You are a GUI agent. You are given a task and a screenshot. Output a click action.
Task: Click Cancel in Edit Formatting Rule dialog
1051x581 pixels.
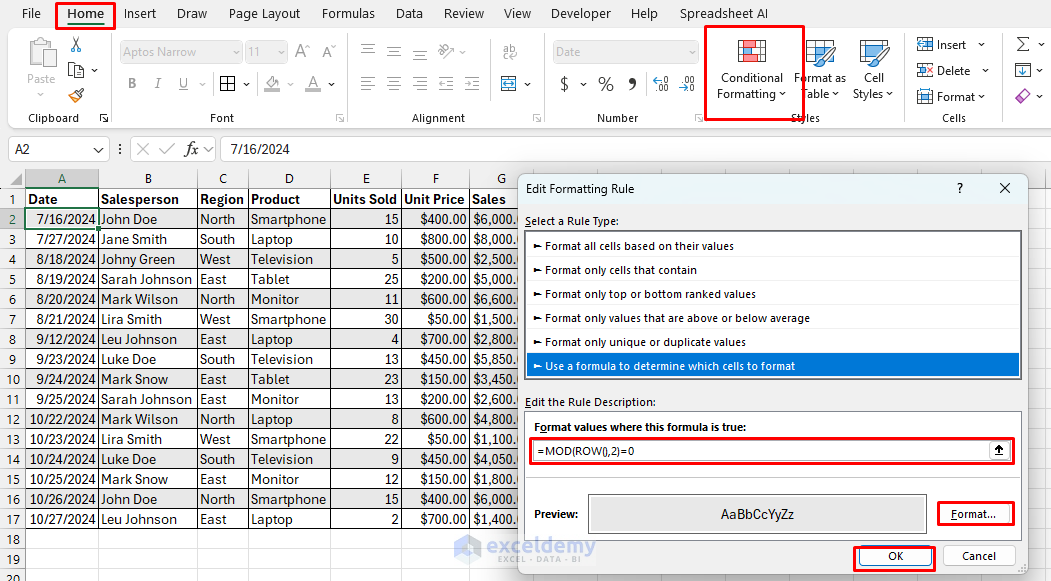pos(978,556)
